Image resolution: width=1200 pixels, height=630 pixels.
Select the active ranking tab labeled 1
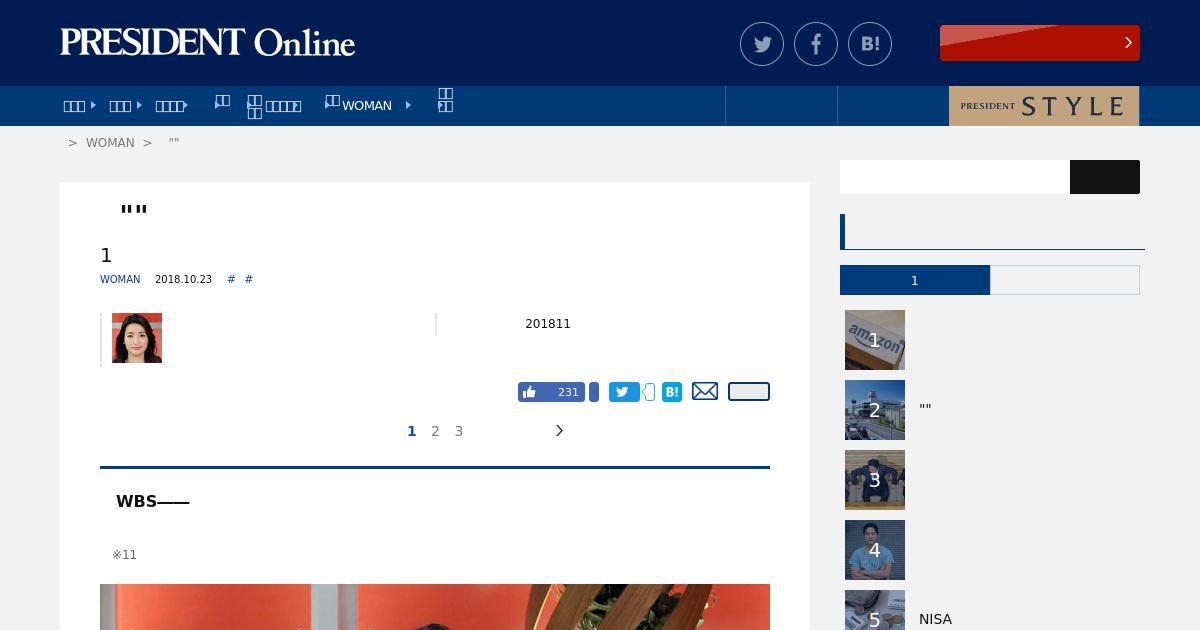[x=915, y=280]
